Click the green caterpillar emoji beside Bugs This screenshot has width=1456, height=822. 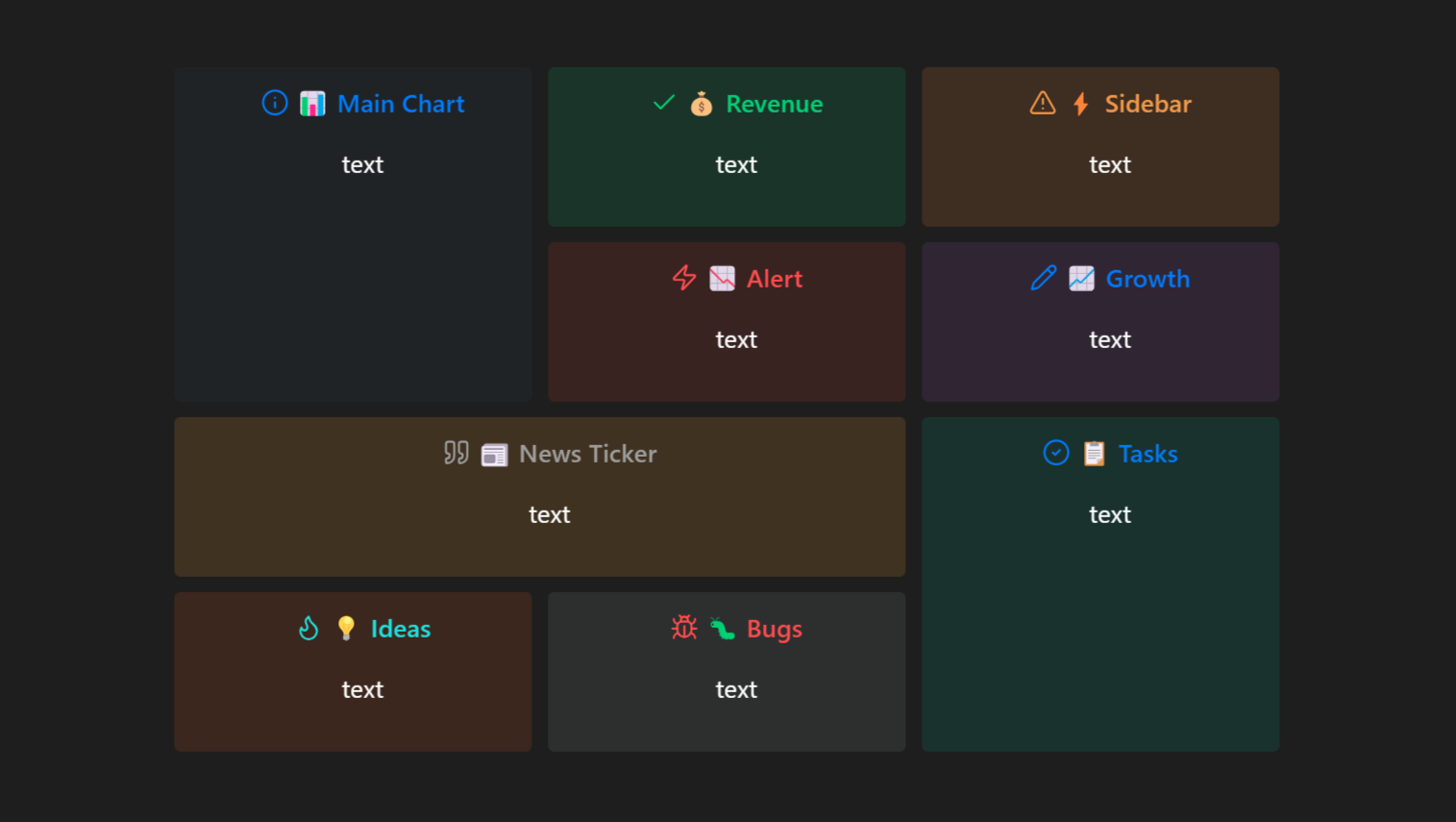[x=723, y=629]
